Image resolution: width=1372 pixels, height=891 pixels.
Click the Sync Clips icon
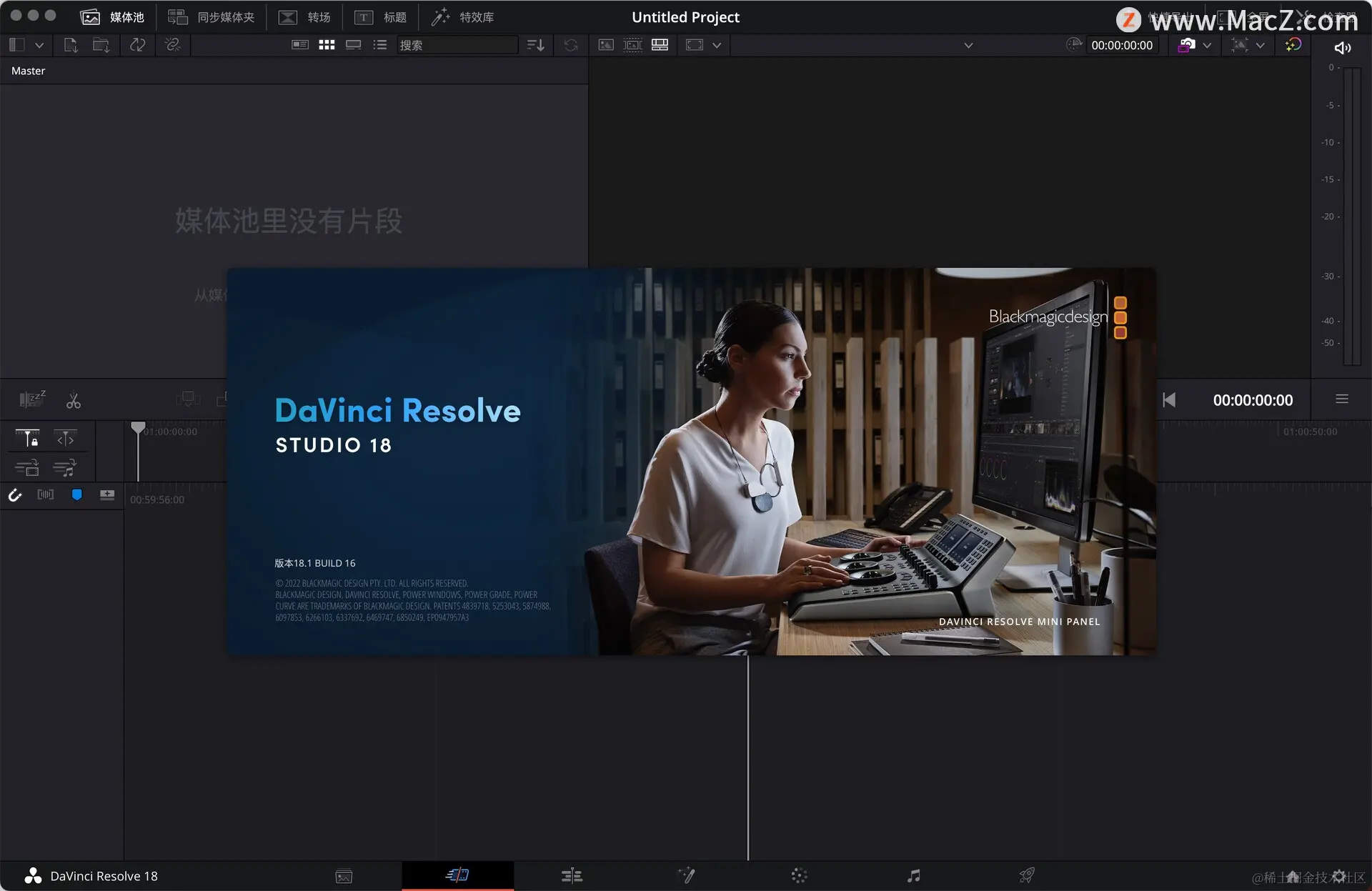pos(137,45)
